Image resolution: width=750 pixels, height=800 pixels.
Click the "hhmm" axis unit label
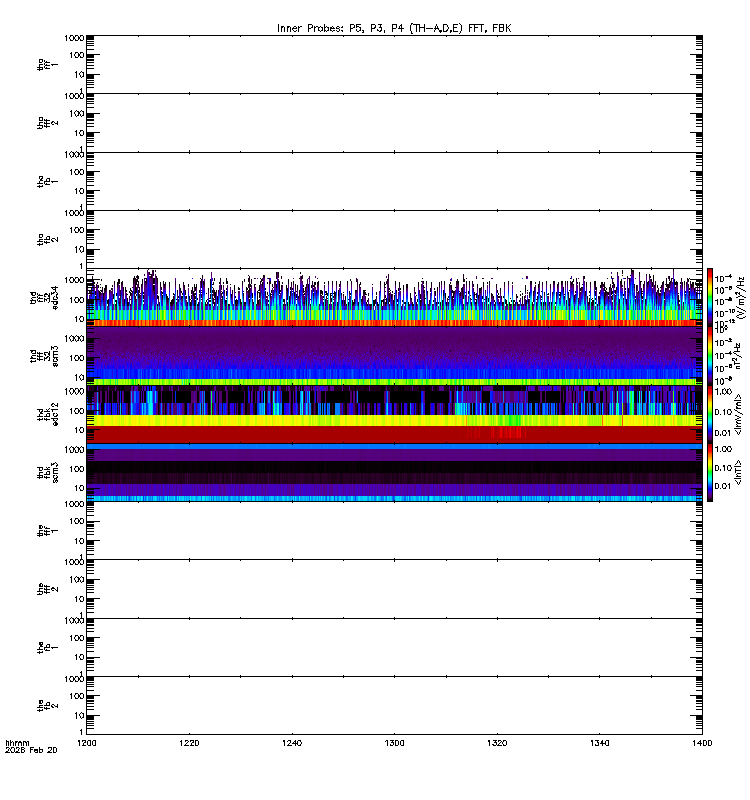pyautogui.click(x=17, y=743)
